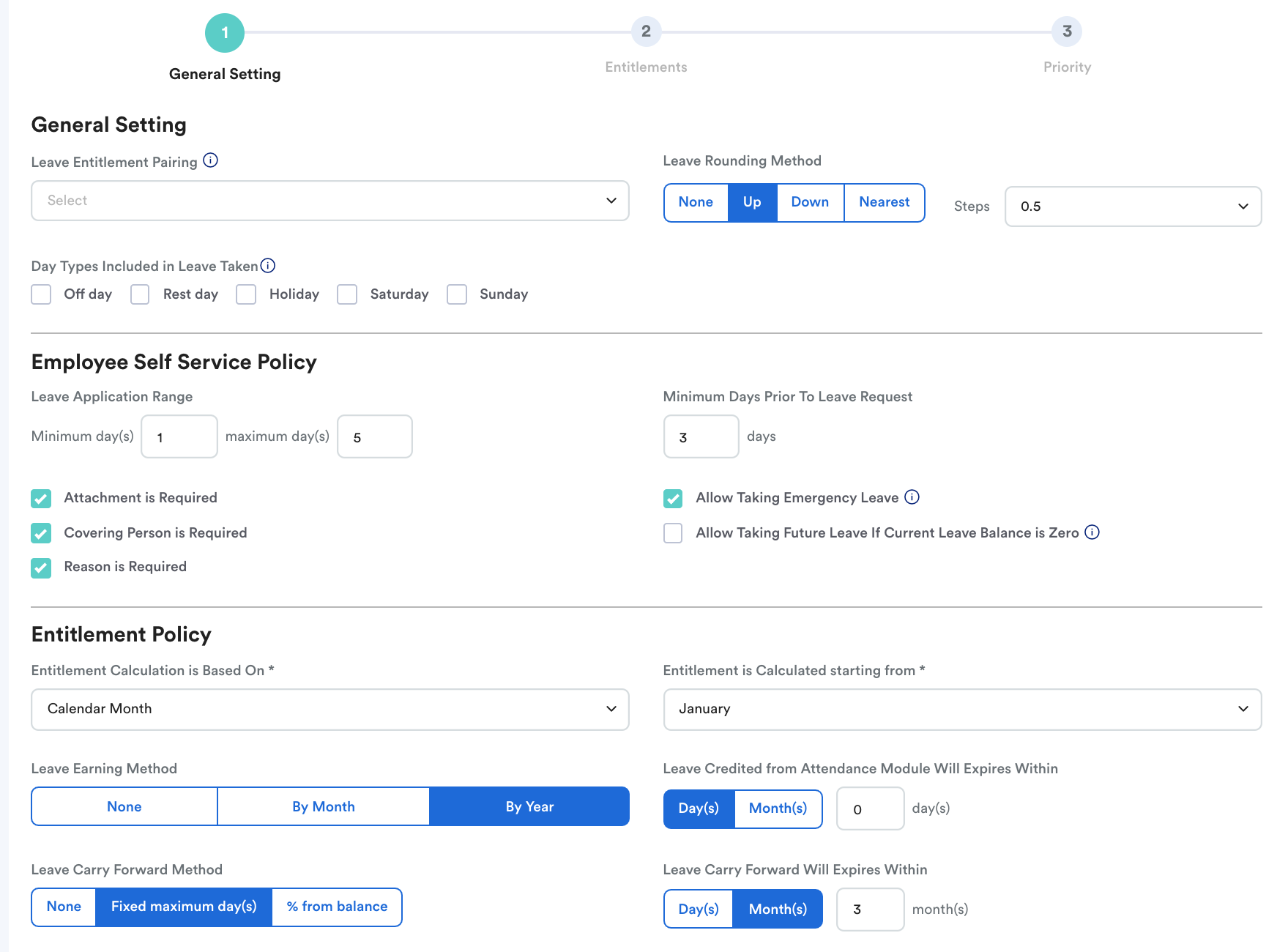Click info icon beside Leave Entitlement Pairing
1277x952 pixels.
click(210, 160)
